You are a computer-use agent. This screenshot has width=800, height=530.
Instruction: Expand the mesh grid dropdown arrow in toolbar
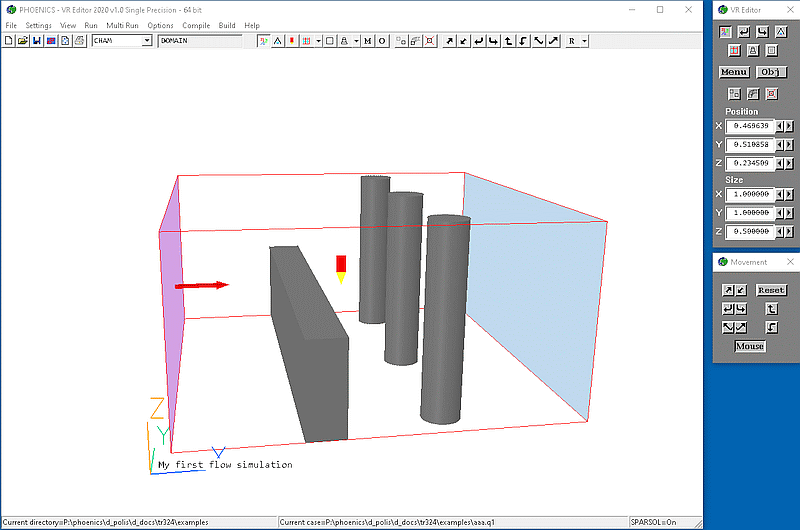319,41
